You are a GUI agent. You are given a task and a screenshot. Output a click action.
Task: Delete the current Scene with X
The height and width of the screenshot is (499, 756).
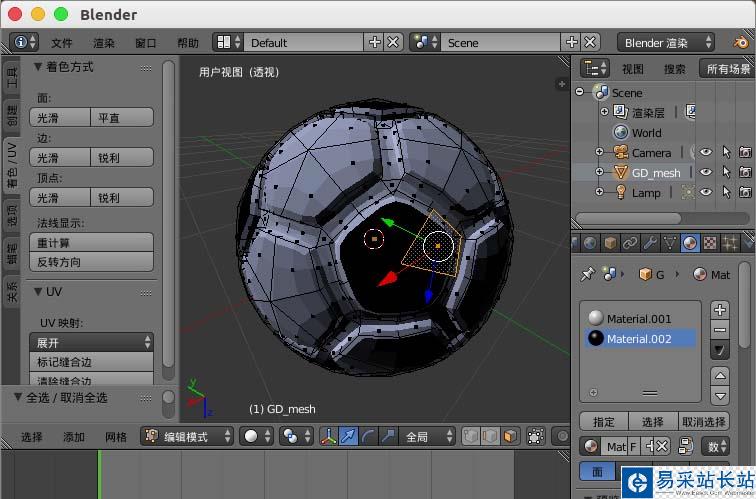[591, 42]
